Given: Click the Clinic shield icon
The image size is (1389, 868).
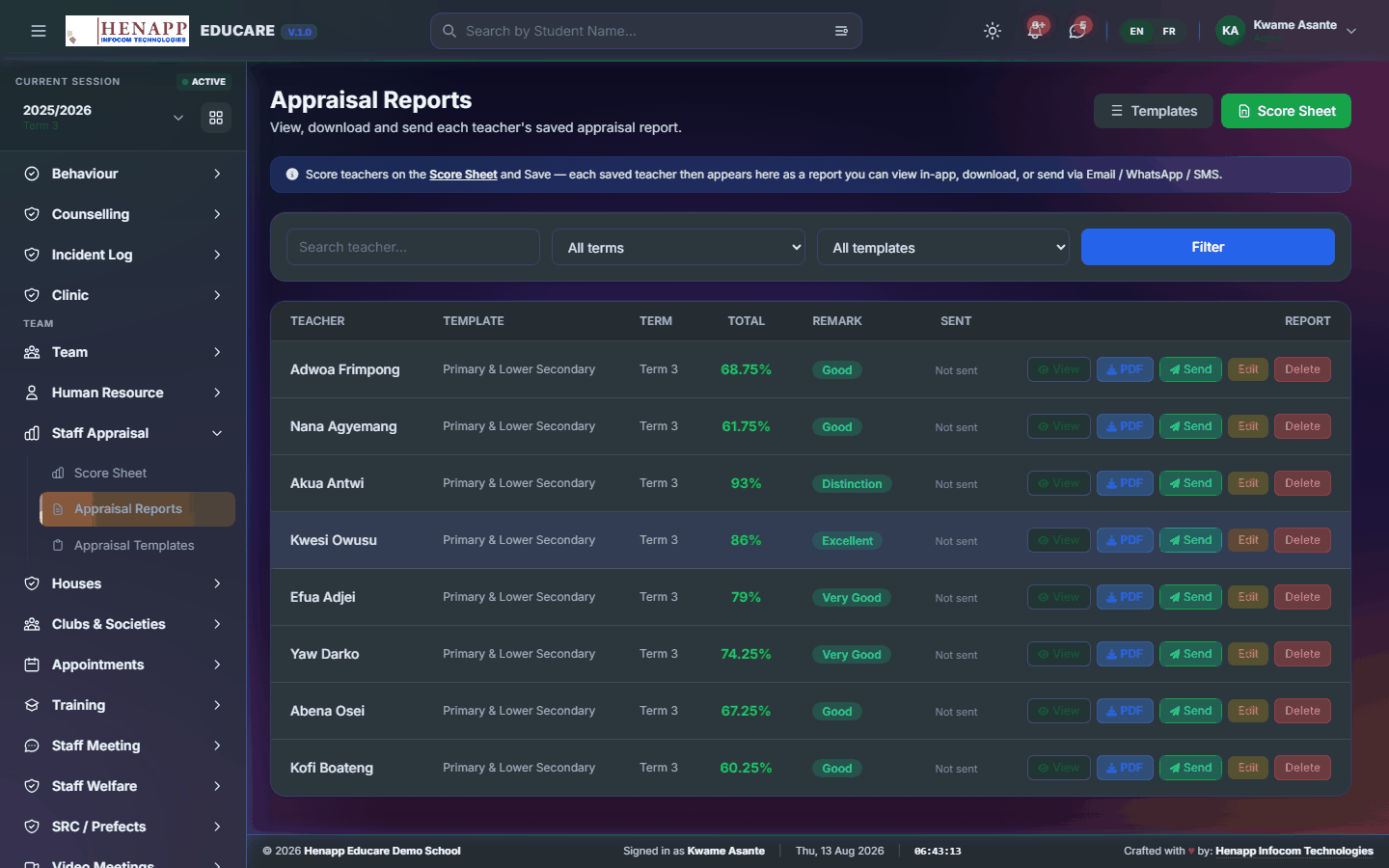Looking at the screenshot, I should point(32,295).
